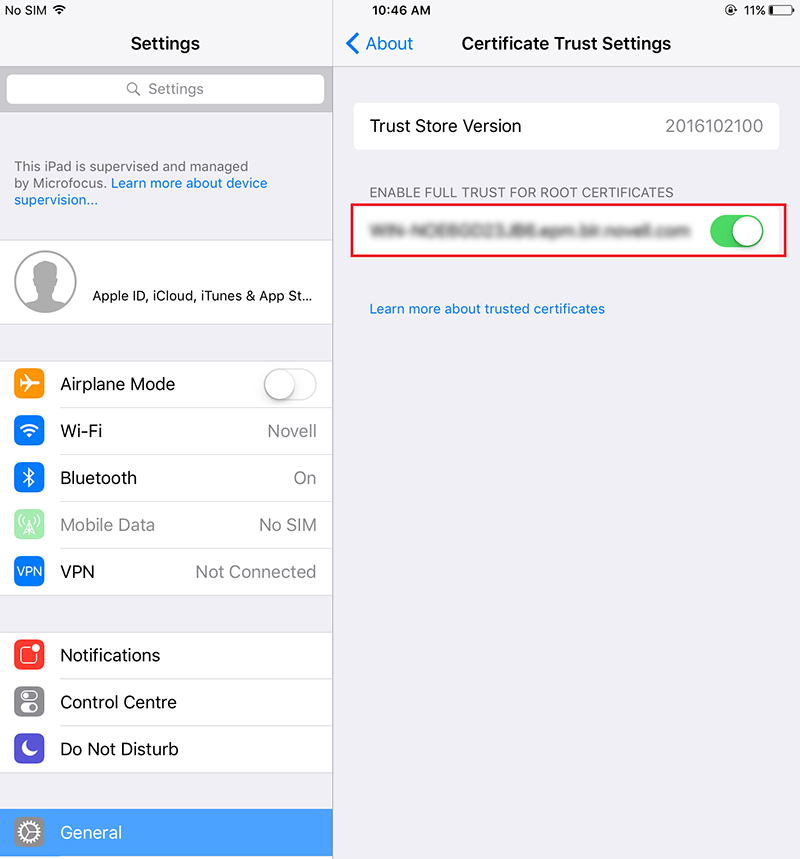Select the Control Centre icon
The image size is (800, 859).
[29, 702]
